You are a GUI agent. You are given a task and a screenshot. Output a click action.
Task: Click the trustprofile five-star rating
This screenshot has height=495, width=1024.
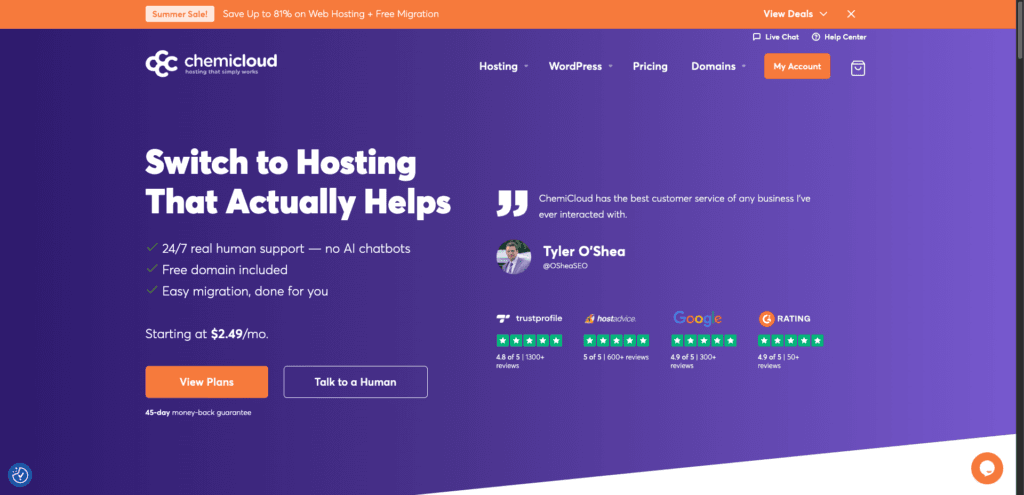point(529,340)
